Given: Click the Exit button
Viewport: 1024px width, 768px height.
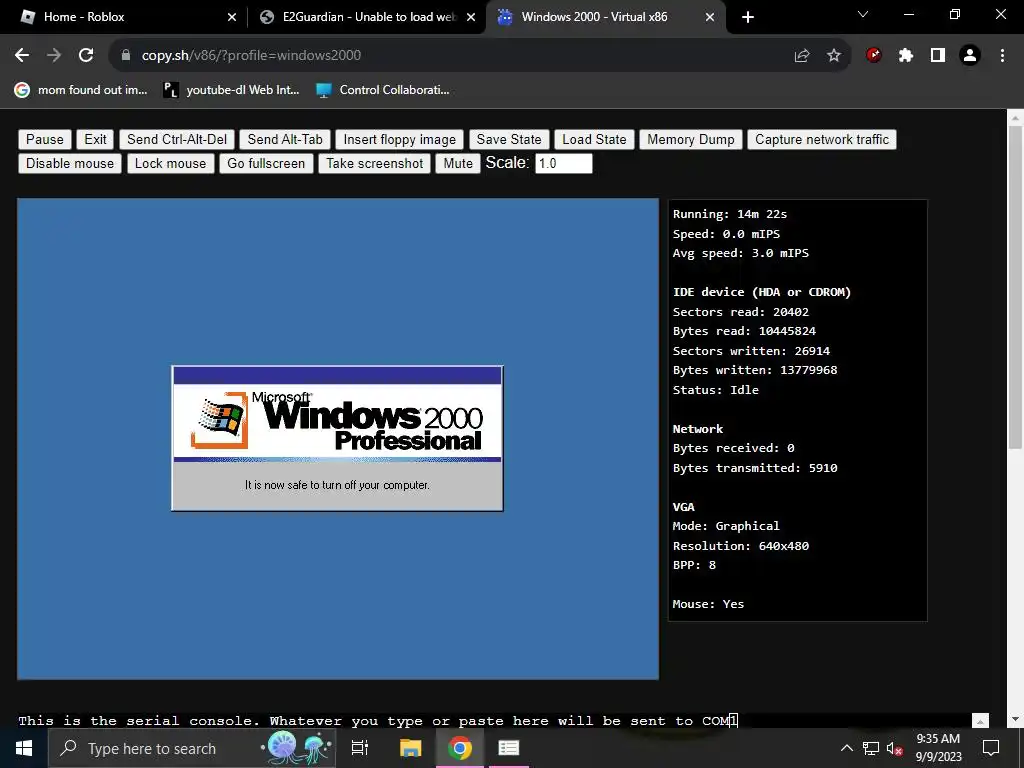Looking at the screenshot, I should click(95, 139).
